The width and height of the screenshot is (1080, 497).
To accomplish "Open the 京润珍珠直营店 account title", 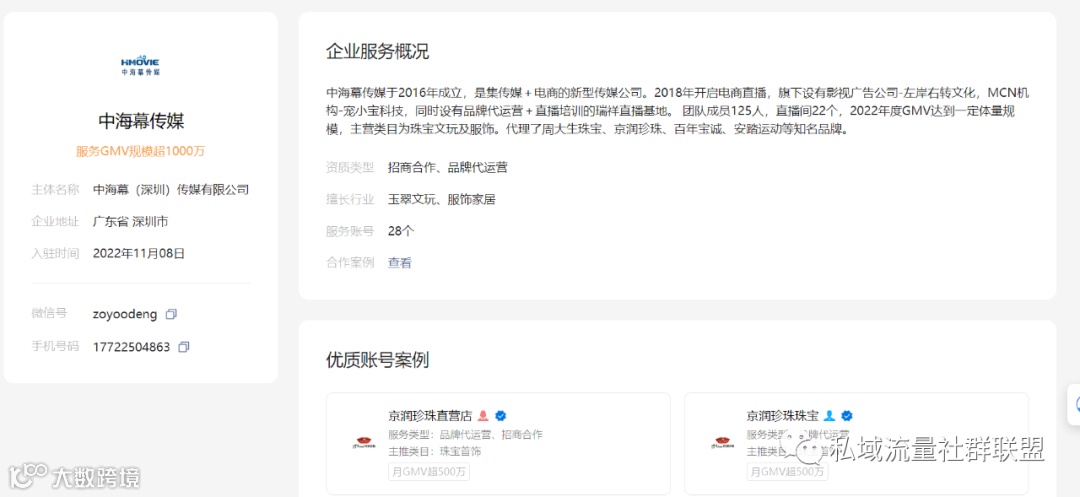I will coord(430,415).
